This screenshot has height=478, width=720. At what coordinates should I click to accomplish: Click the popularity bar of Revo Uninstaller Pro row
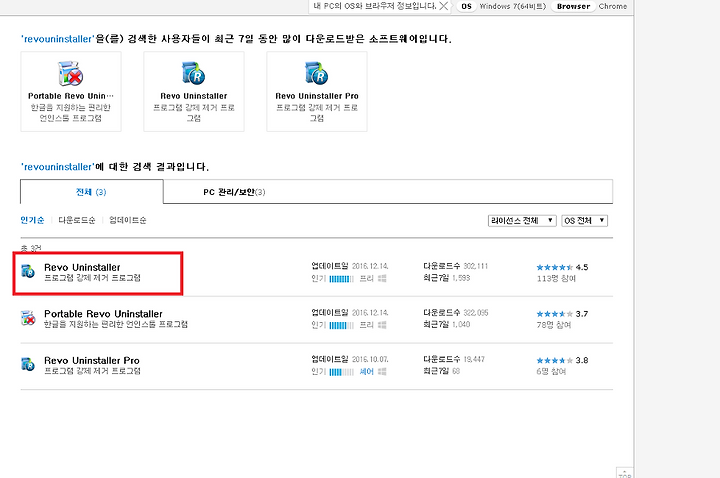click(341, 372)
